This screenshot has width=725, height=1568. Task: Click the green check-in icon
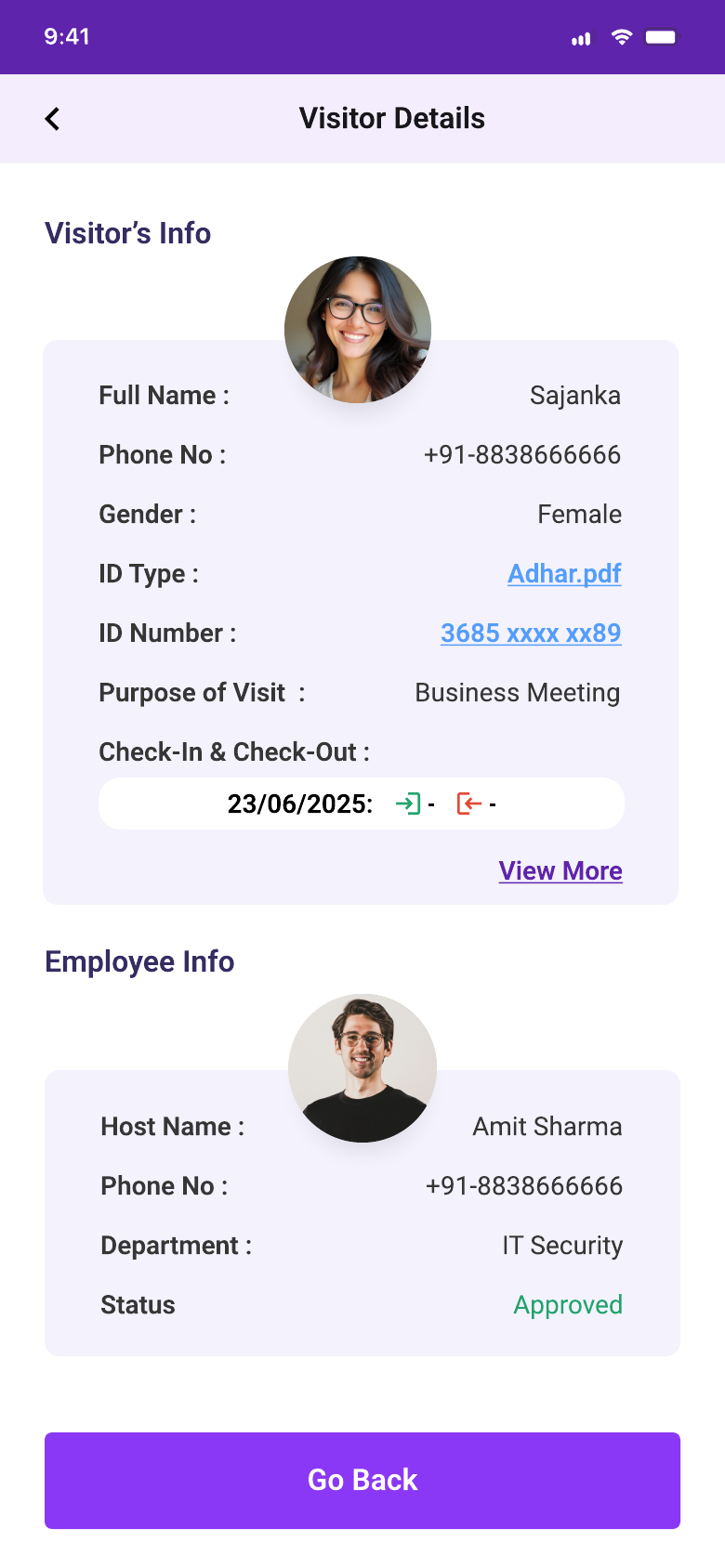tap(408, 804)
